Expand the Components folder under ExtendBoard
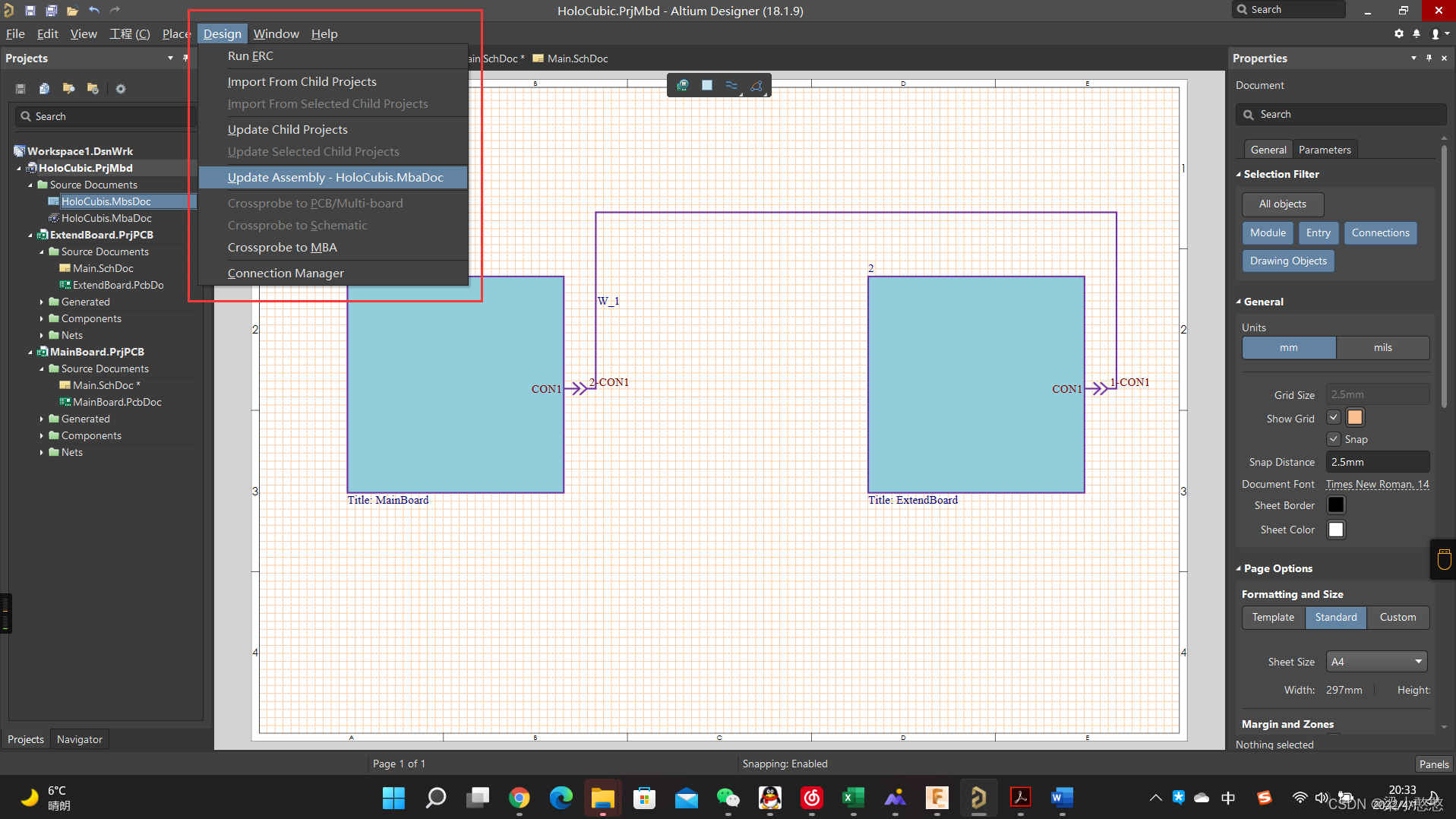 tap(42, 319)
